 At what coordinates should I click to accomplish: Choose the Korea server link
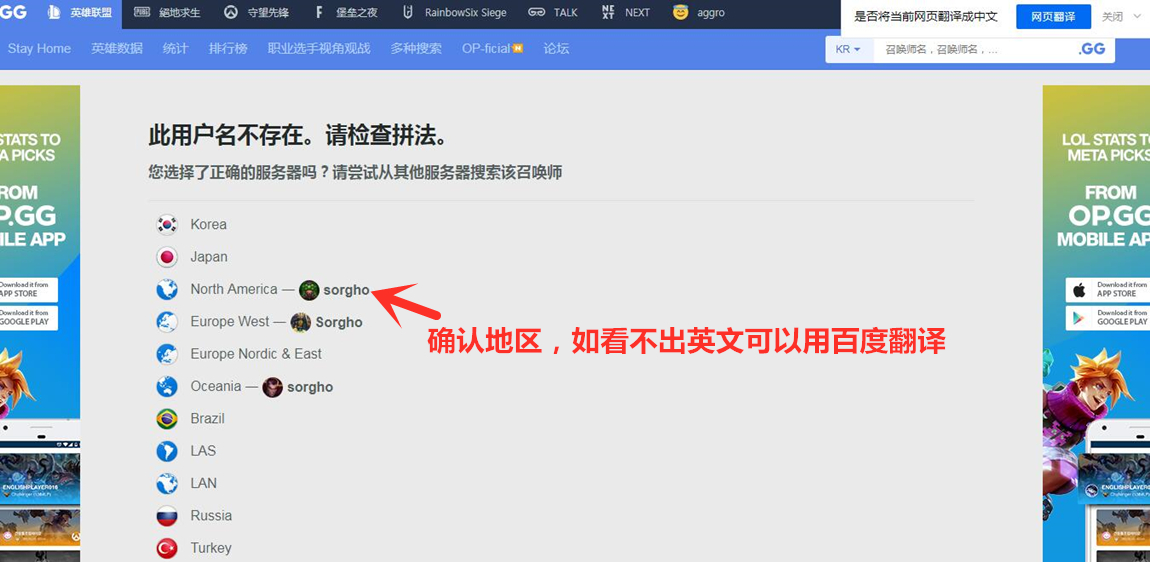(x=208, y=225)
